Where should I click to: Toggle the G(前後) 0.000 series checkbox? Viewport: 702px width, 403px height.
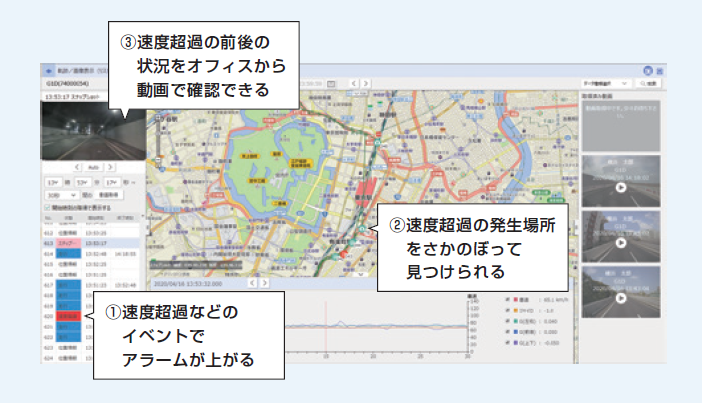[507, 332]
